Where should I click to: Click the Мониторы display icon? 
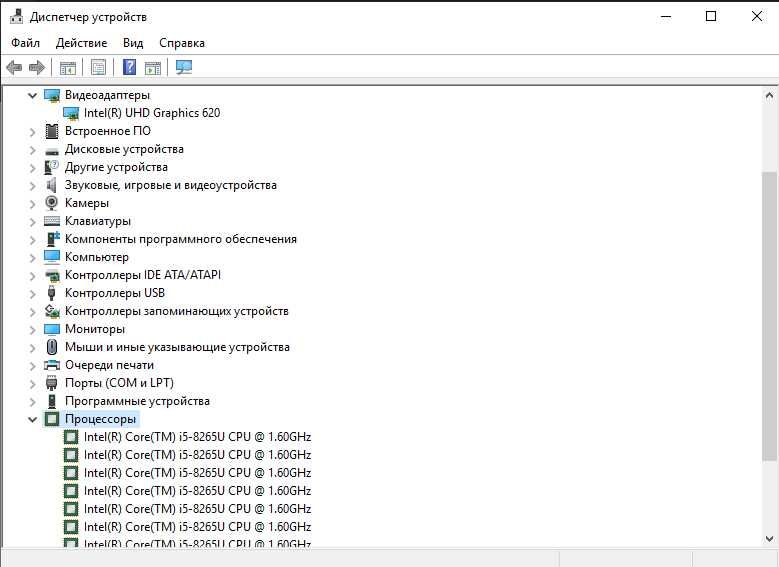pos(52,329)
